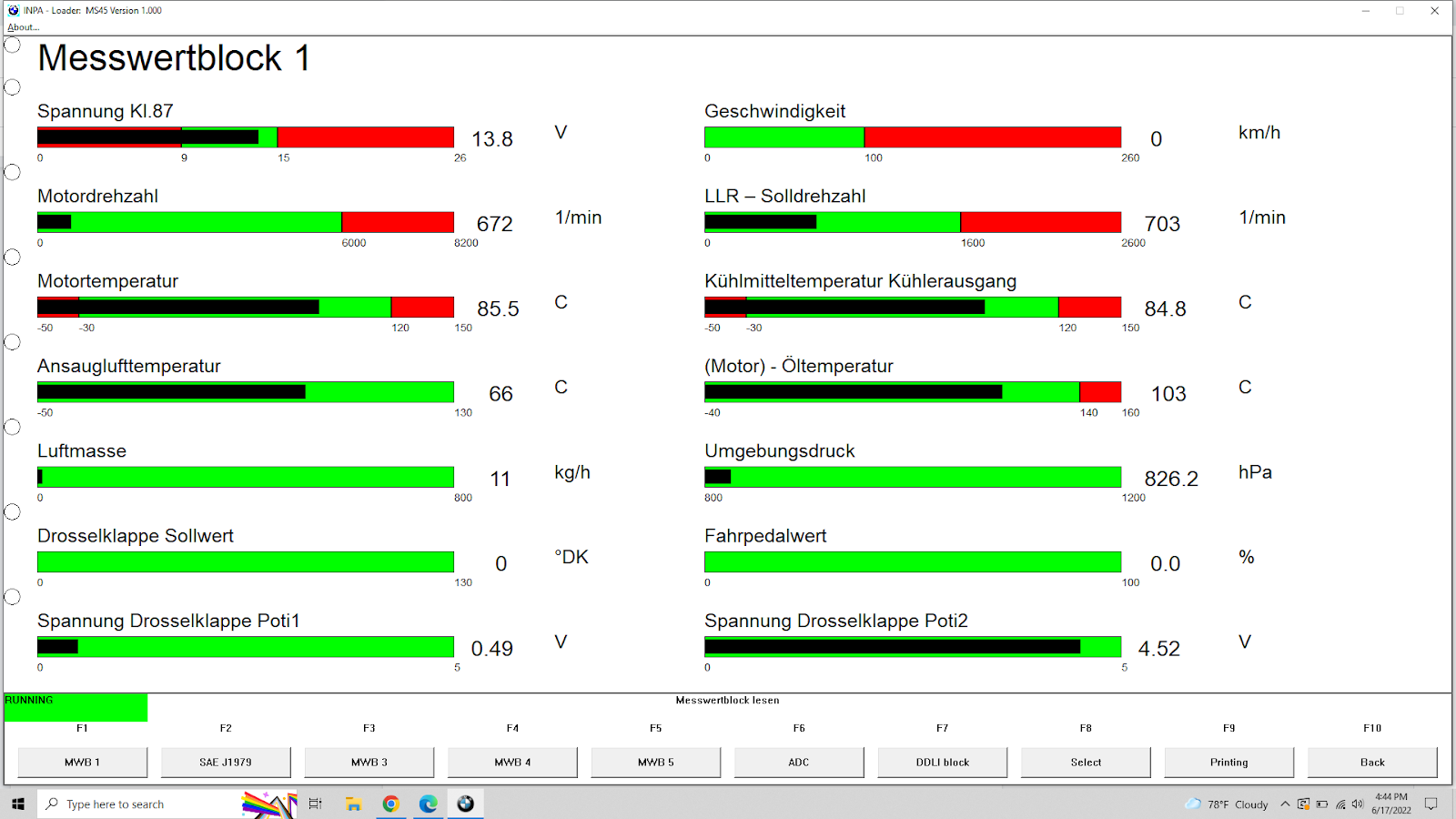Click the Umgebungsdruck gauge bar

913,477
